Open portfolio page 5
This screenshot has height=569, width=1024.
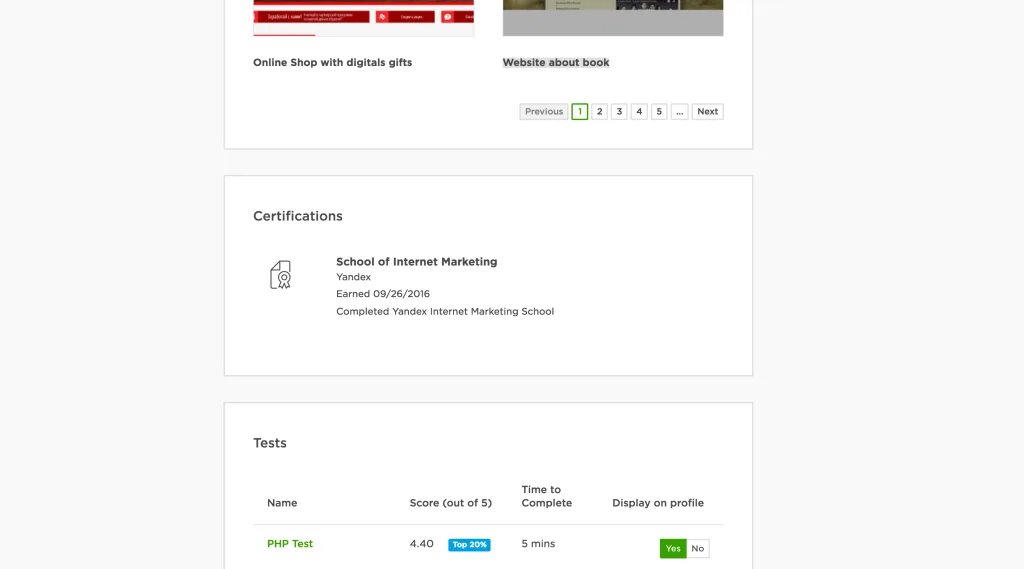(659, 112)
